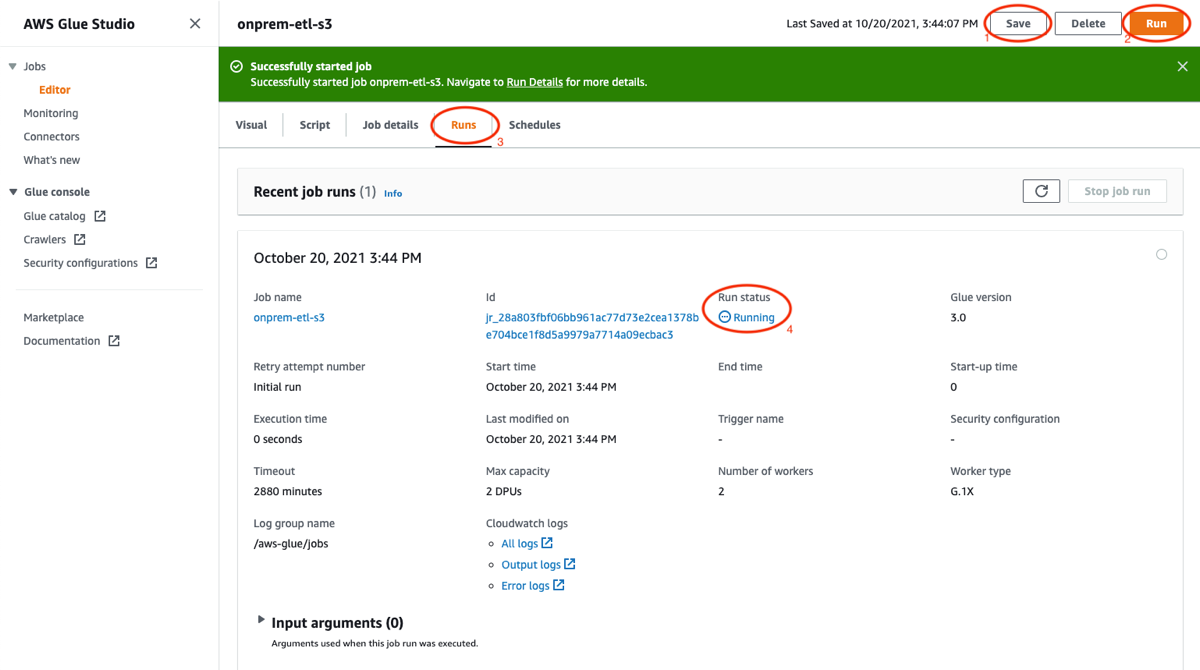Collapse the Jobs section in sidebar
Image resolution: width=1200 pixels, height=670 pixels.
click(12, 67)
